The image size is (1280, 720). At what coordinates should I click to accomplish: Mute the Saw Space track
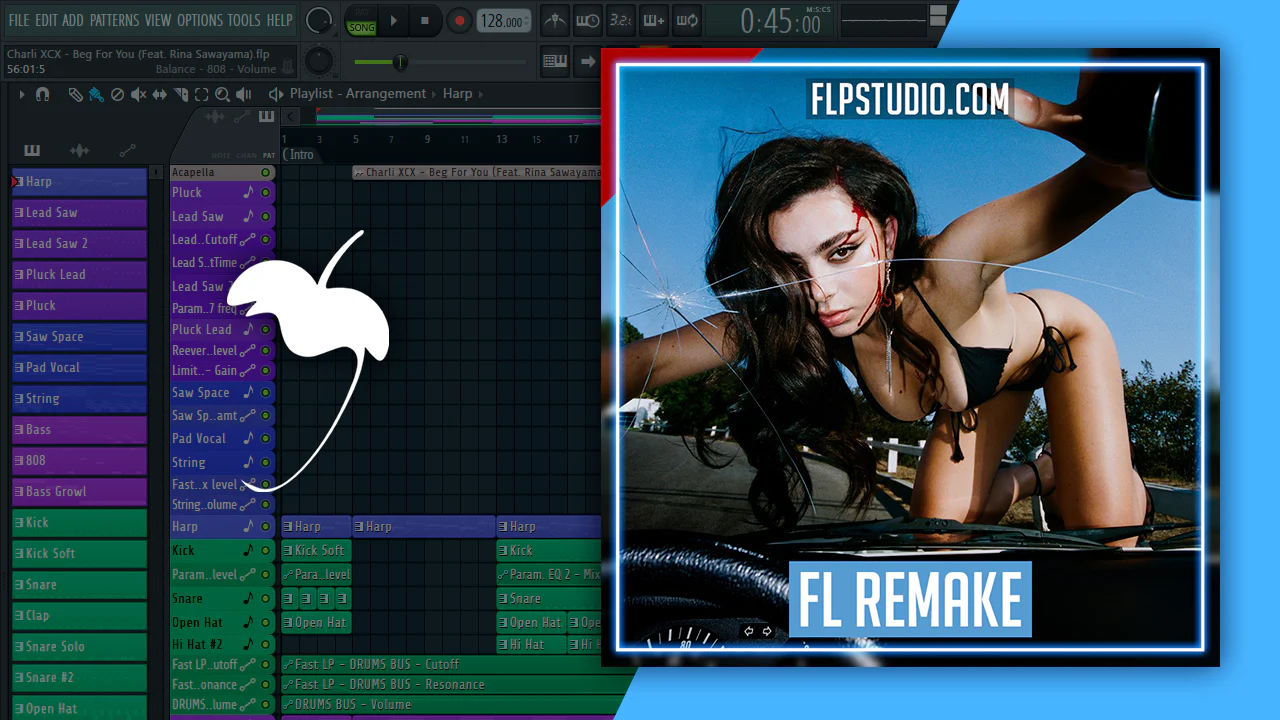(x=265, y=393)
